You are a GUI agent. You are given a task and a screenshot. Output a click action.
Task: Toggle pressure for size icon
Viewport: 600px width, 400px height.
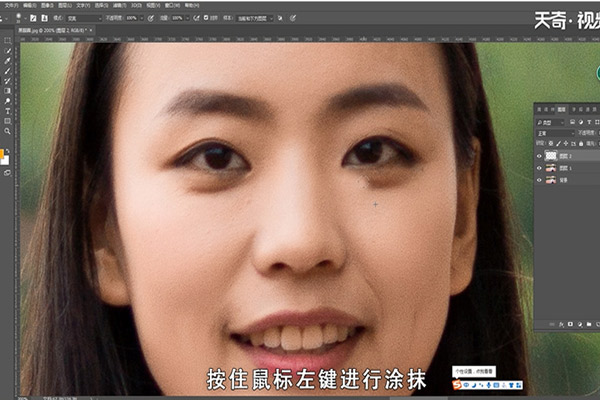pyautogui.click(x=293, y=18)
